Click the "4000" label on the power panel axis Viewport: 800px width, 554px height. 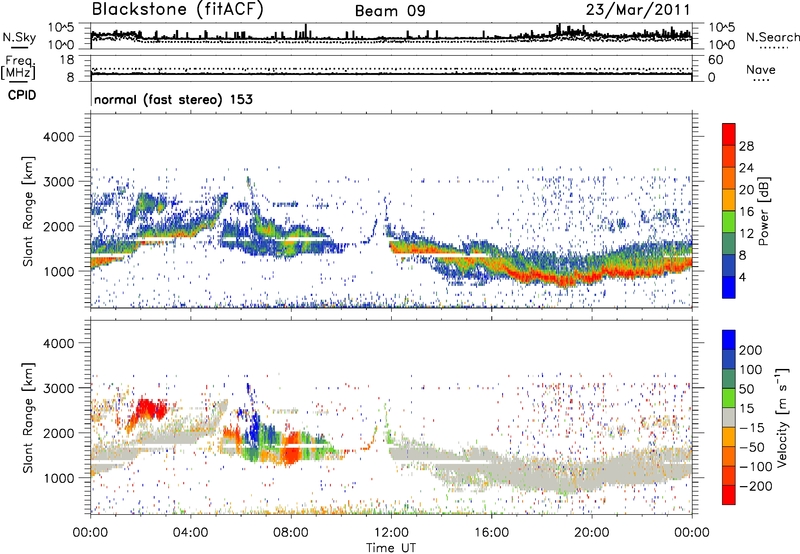tap(58, 137)
